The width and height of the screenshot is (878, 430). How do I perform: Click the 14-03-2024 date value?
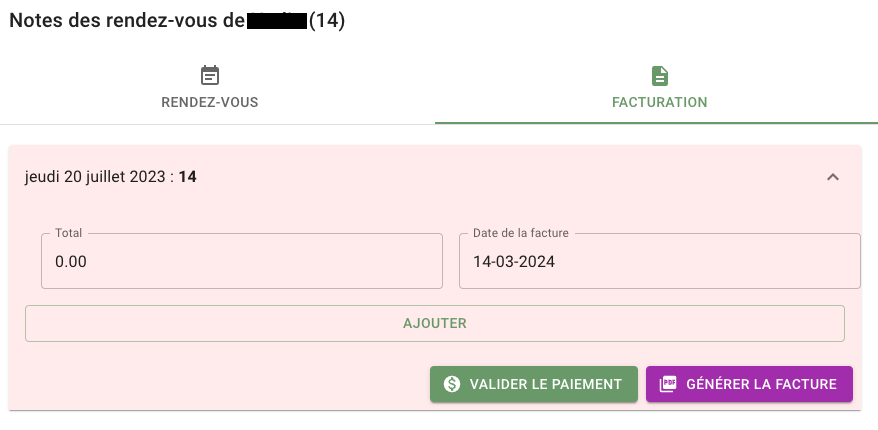pyautogui.click(x=514, y=261)
